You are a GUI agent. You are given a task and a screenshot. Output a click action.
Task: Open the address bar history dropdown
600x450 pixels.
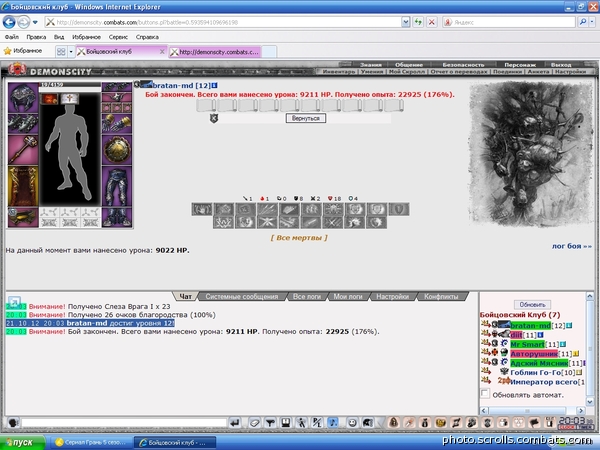406,22
